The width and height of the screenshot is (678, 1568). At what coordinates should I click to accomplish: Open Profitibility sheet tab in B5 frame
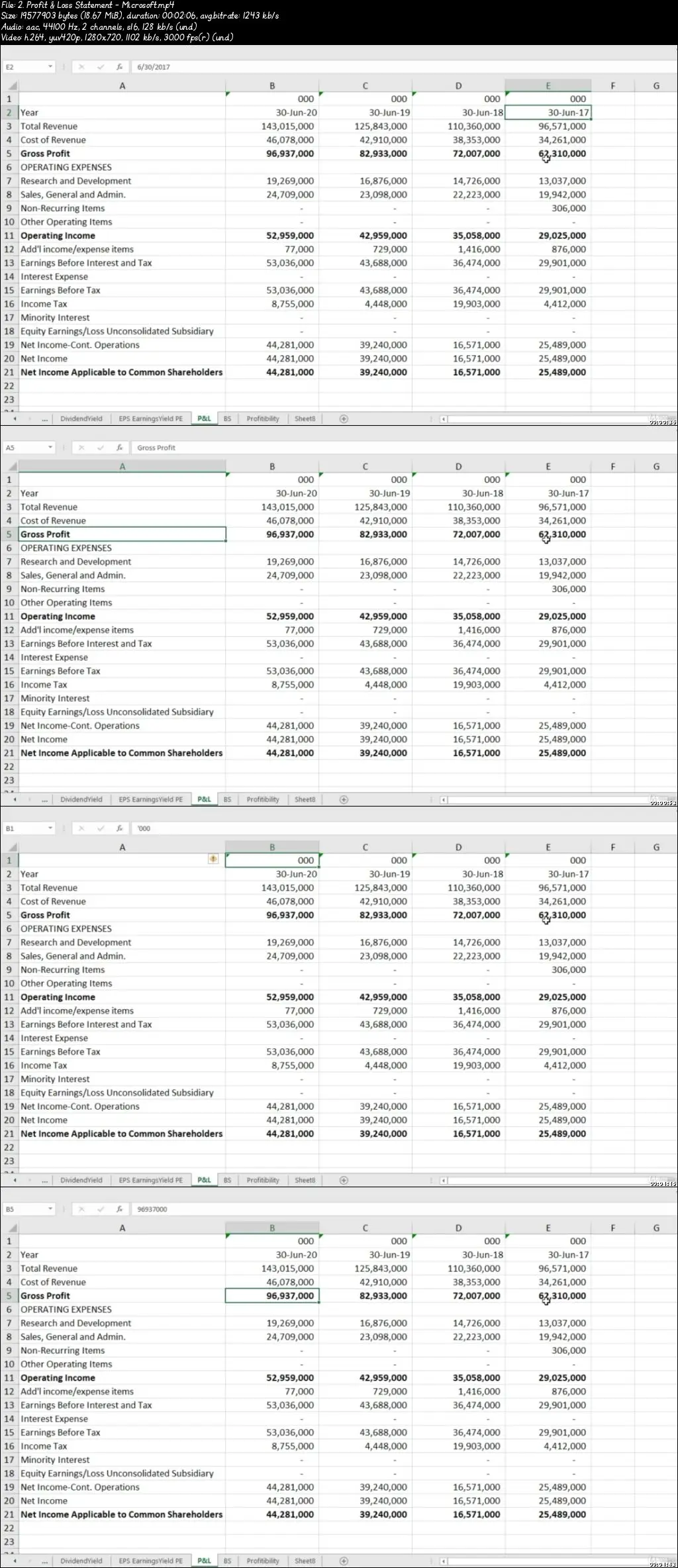263,1561
